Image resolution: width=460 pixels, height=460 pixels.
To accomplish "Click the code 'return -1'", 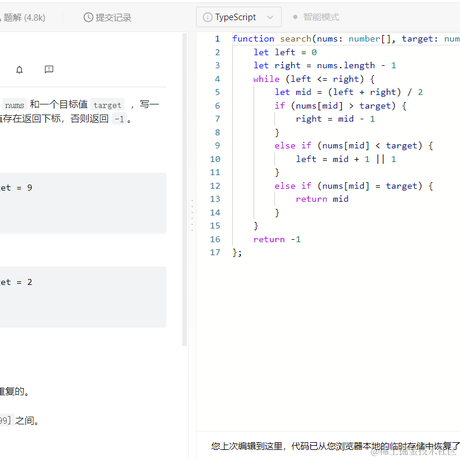I will [x=277, y=239].
